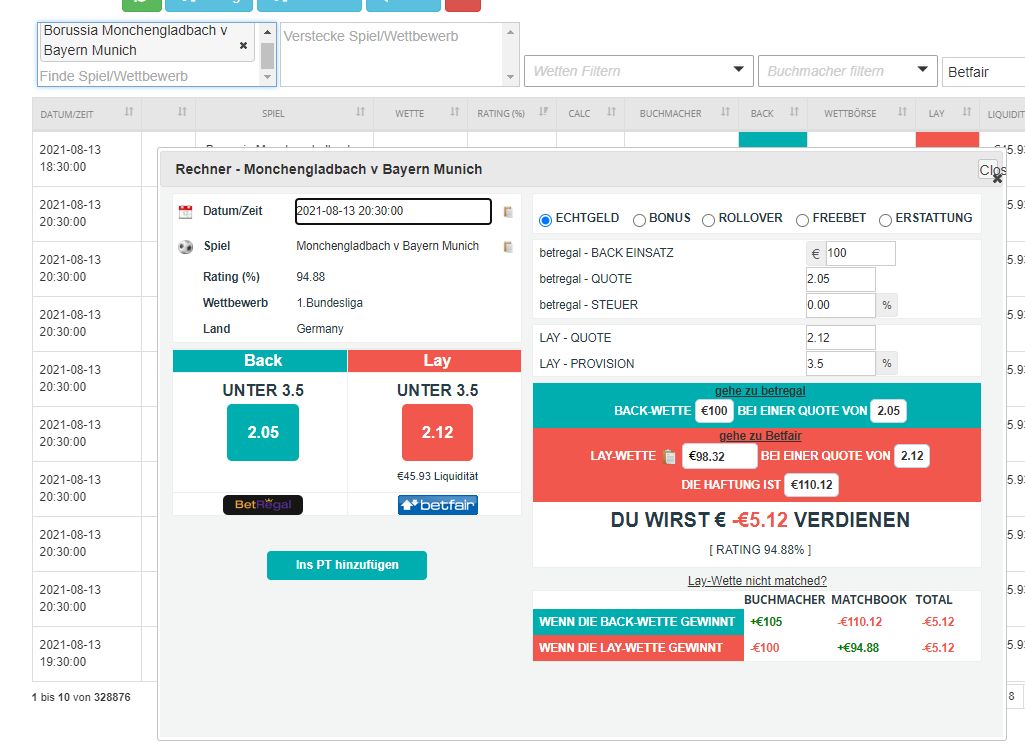Click teal Back odds 2.05 box

263,433
